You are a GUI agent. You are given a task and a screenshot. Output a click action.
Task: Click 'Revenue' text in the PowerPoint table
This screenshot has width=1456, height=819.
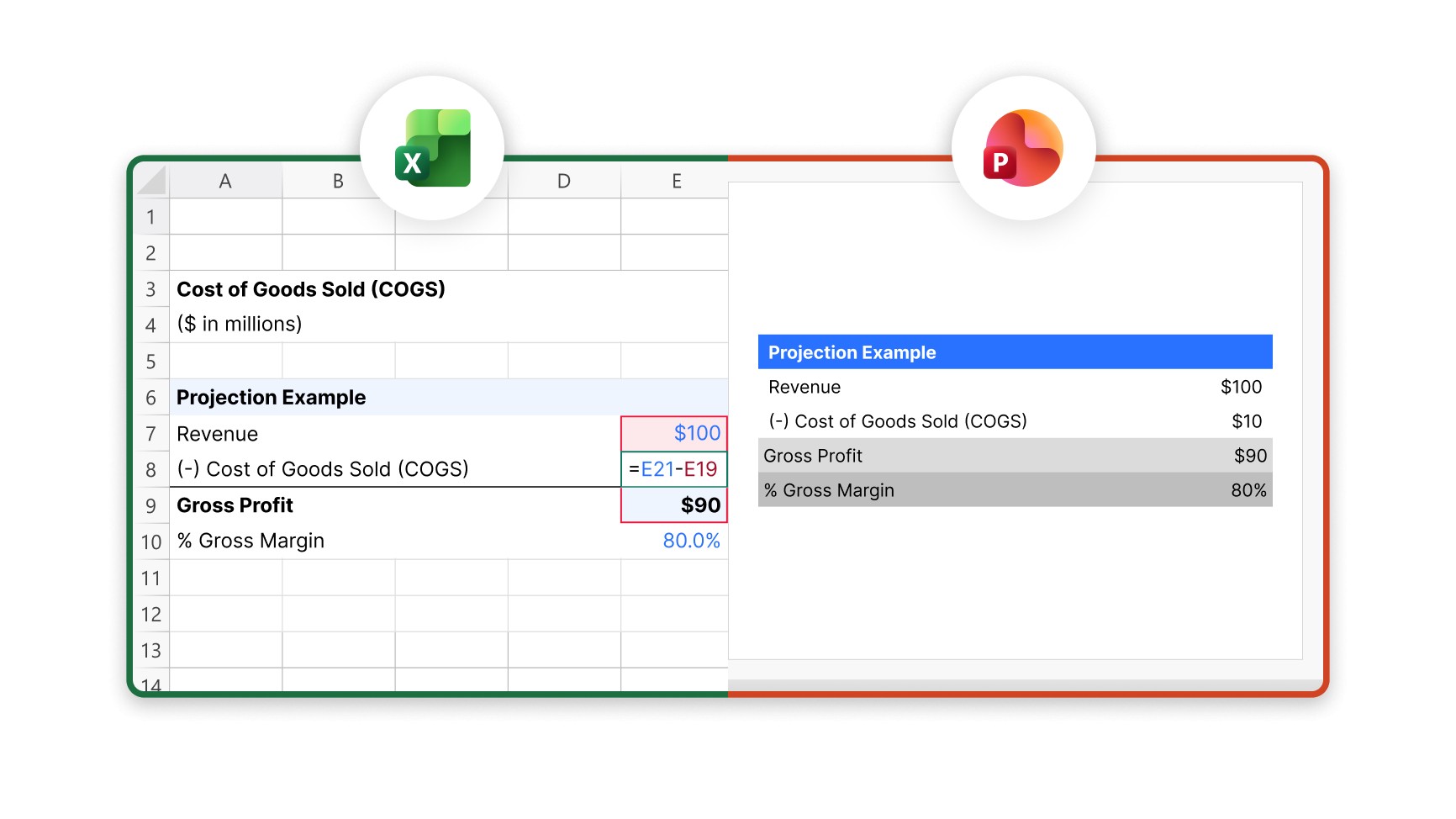pyautogui.click(x=804, y=387)
